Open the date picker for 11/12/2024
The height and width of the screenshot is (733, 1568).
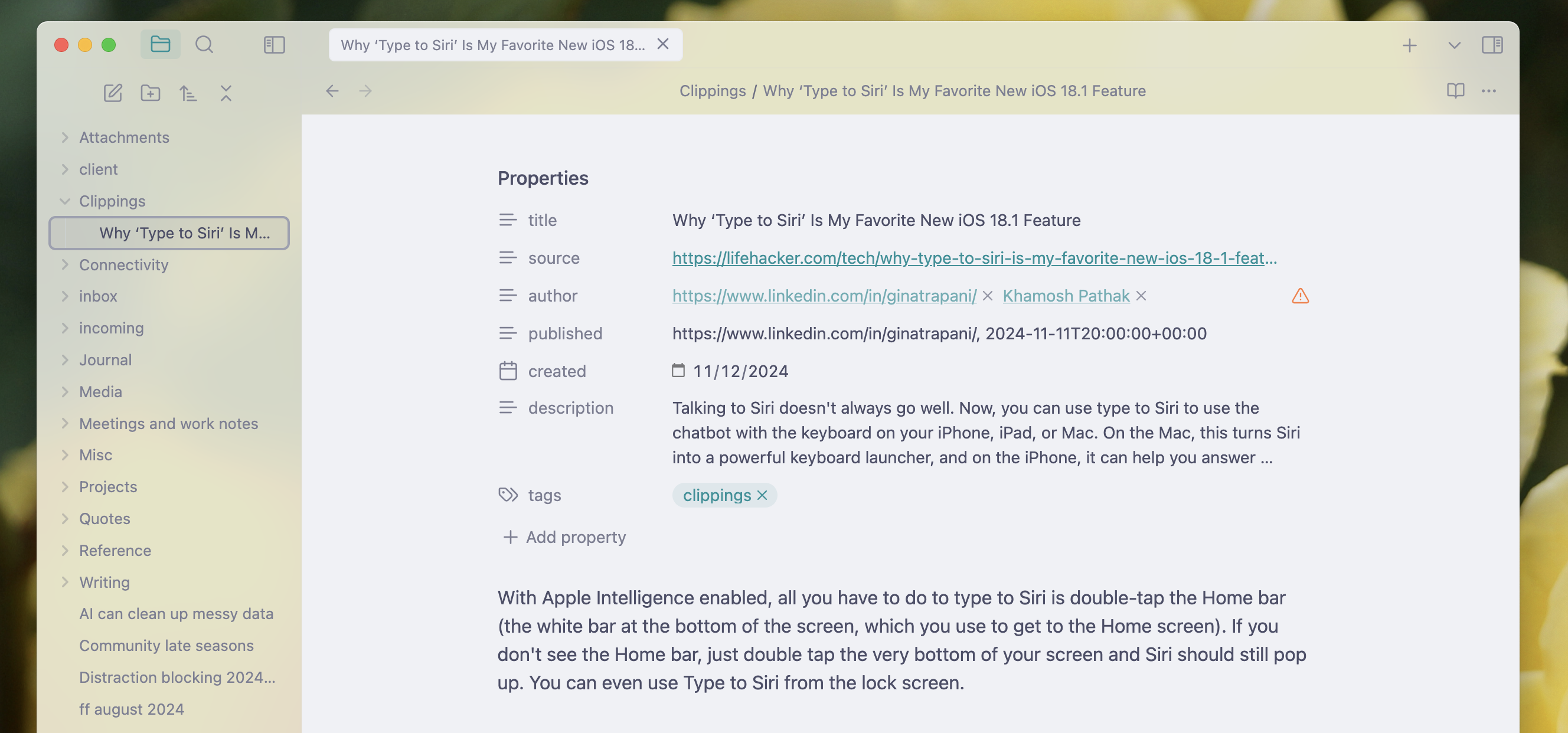678,370
